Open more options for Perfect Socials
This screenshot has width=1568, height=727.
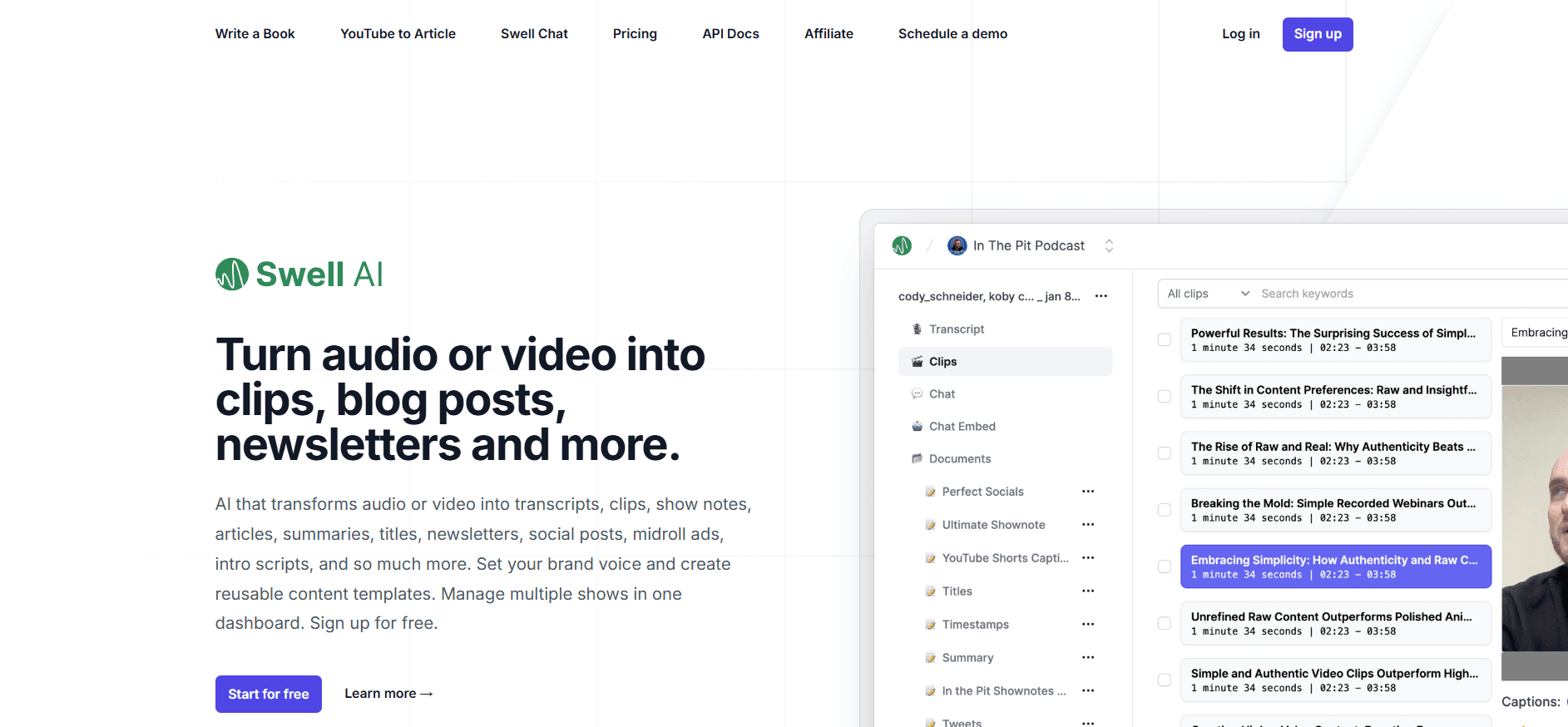tap(1088, 492)
